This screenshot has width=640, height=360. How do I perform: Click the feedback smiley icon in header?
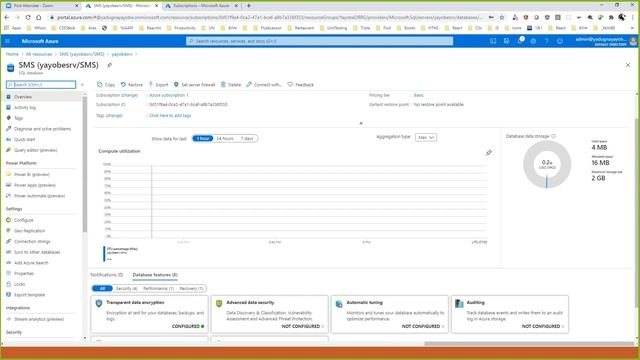[x=560, y=41]
